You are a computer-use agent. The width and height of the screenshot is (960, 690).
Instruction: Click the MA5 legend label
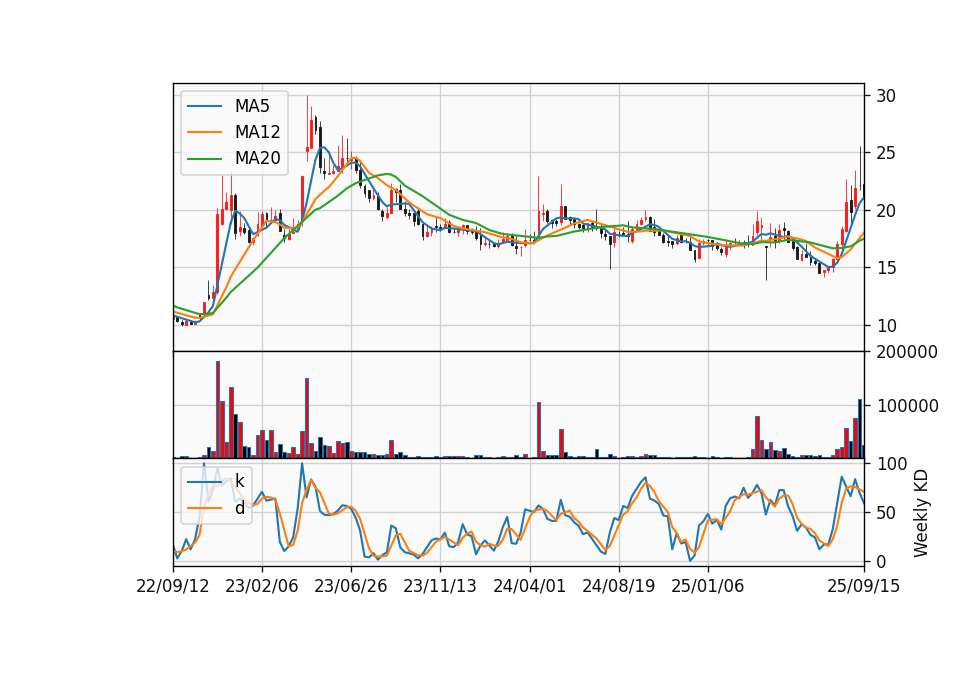(252, 106)
